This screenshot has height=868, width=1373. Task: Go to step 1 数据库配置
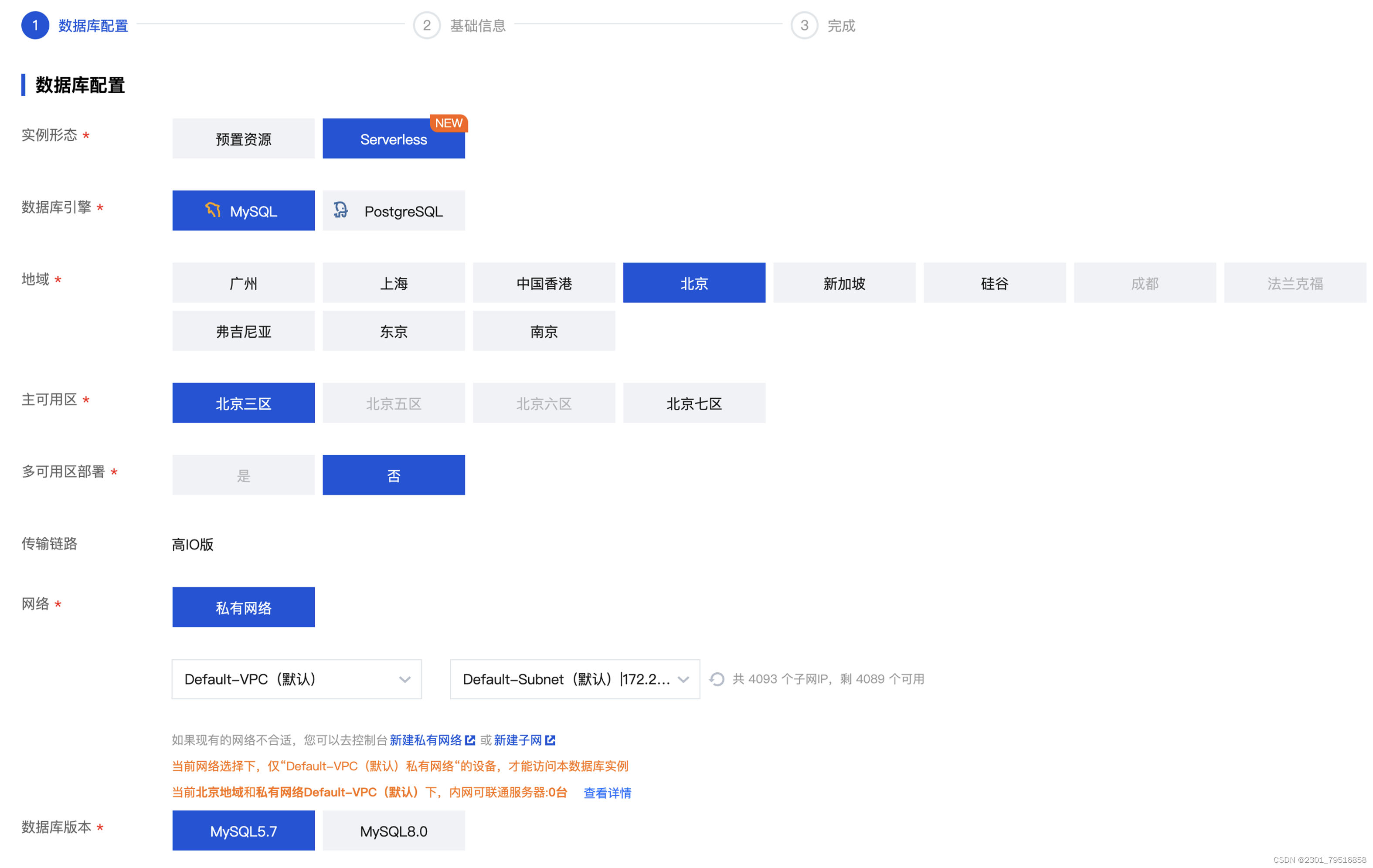pos(75,26)
